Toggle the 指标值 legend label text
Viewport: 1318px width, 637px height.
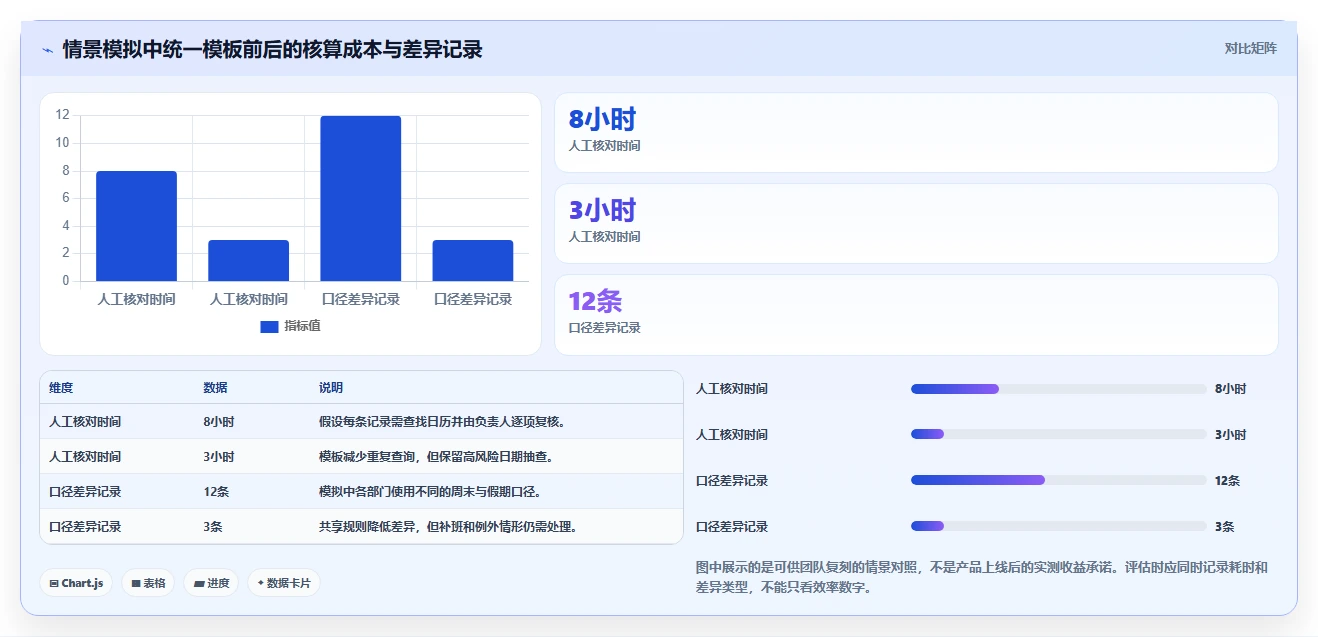[302, 326]
